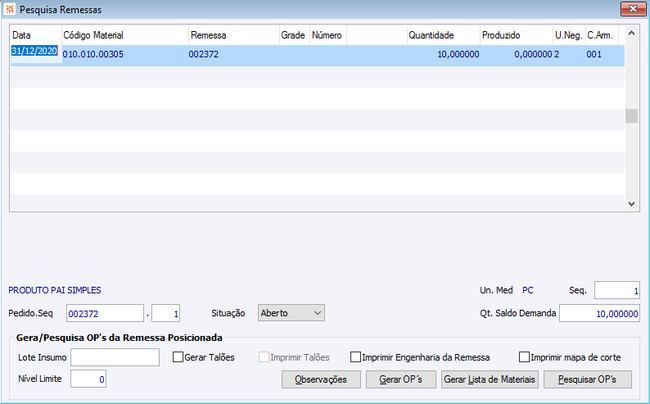Check Imprimir Engenharia da Remessa
The height and width of the screenshot is (404, 650).
[x=355, y=357]
